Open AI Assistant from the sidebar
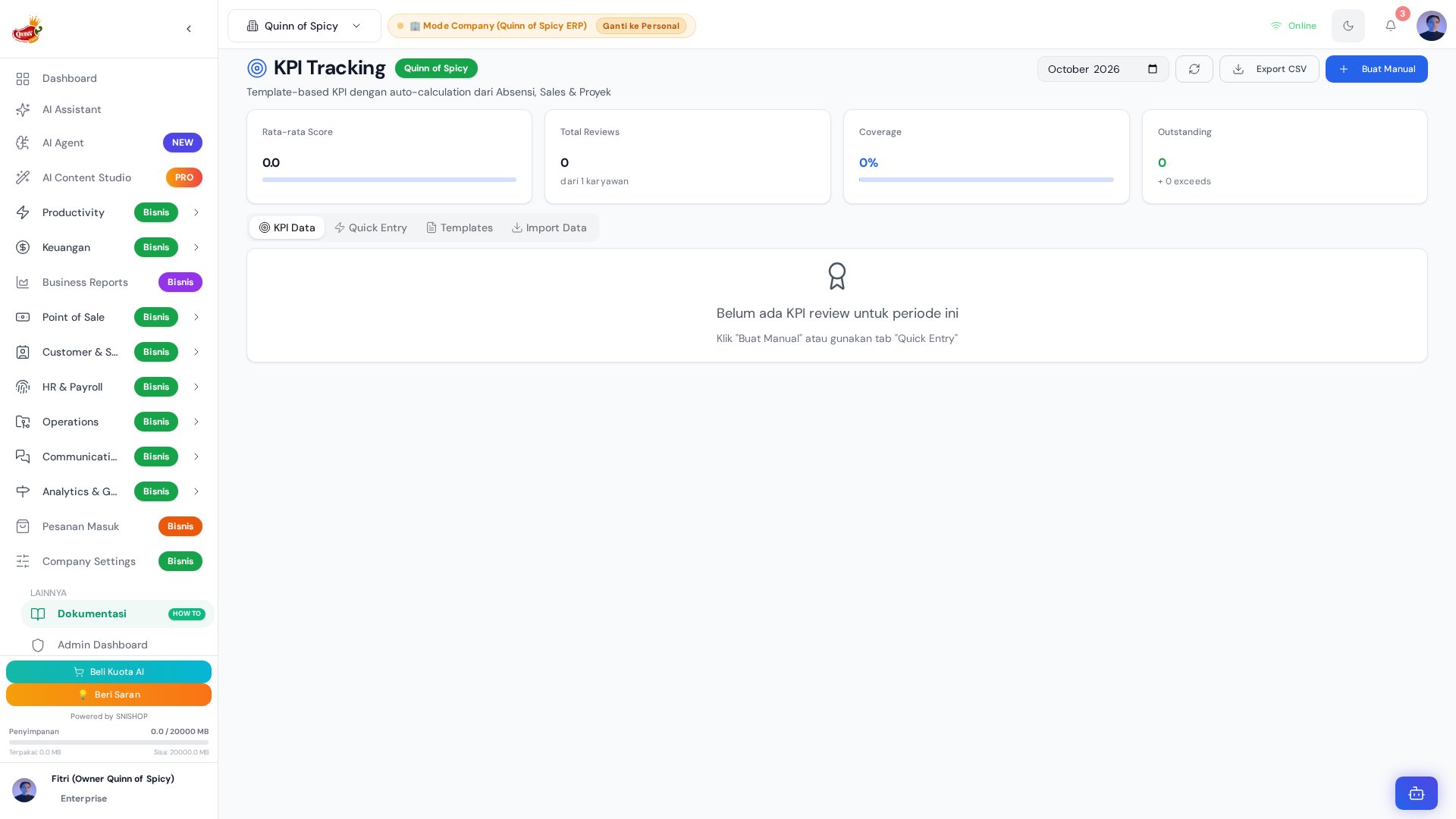This screenshot has width=1456, height=819. [109, 110]
